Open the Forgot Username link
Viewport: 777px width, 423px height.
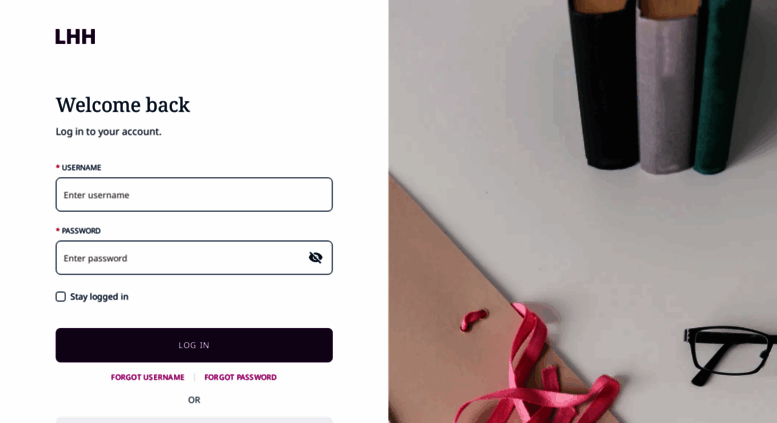pyautogui.click(x=148, y=377)
